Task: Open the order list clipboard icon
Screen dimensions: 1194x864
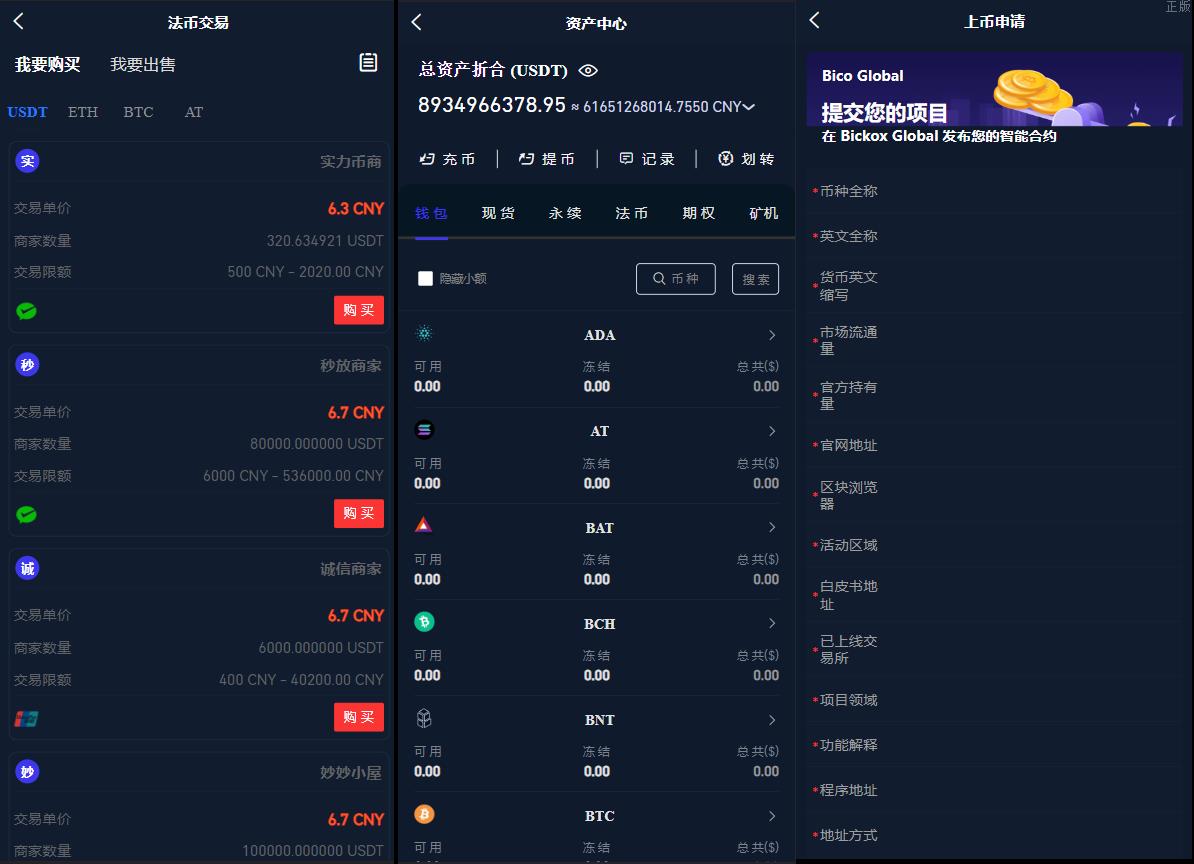Action: click(x=368, y=63)
